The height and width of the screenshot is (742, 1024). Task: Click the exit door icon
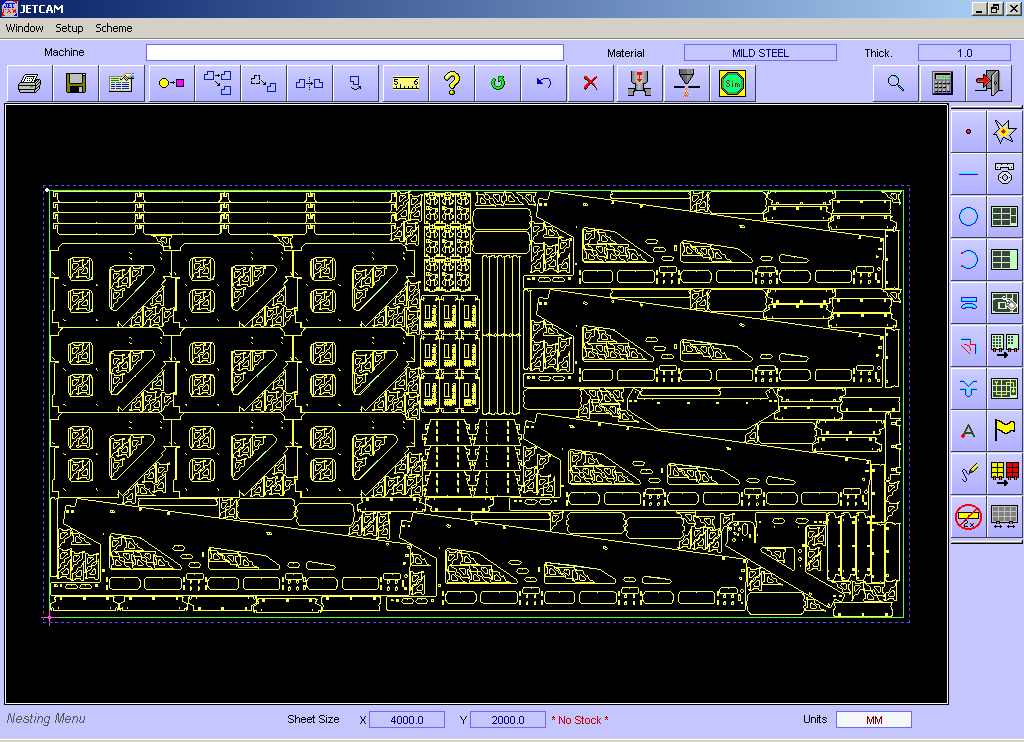click(x=988, y=84)
